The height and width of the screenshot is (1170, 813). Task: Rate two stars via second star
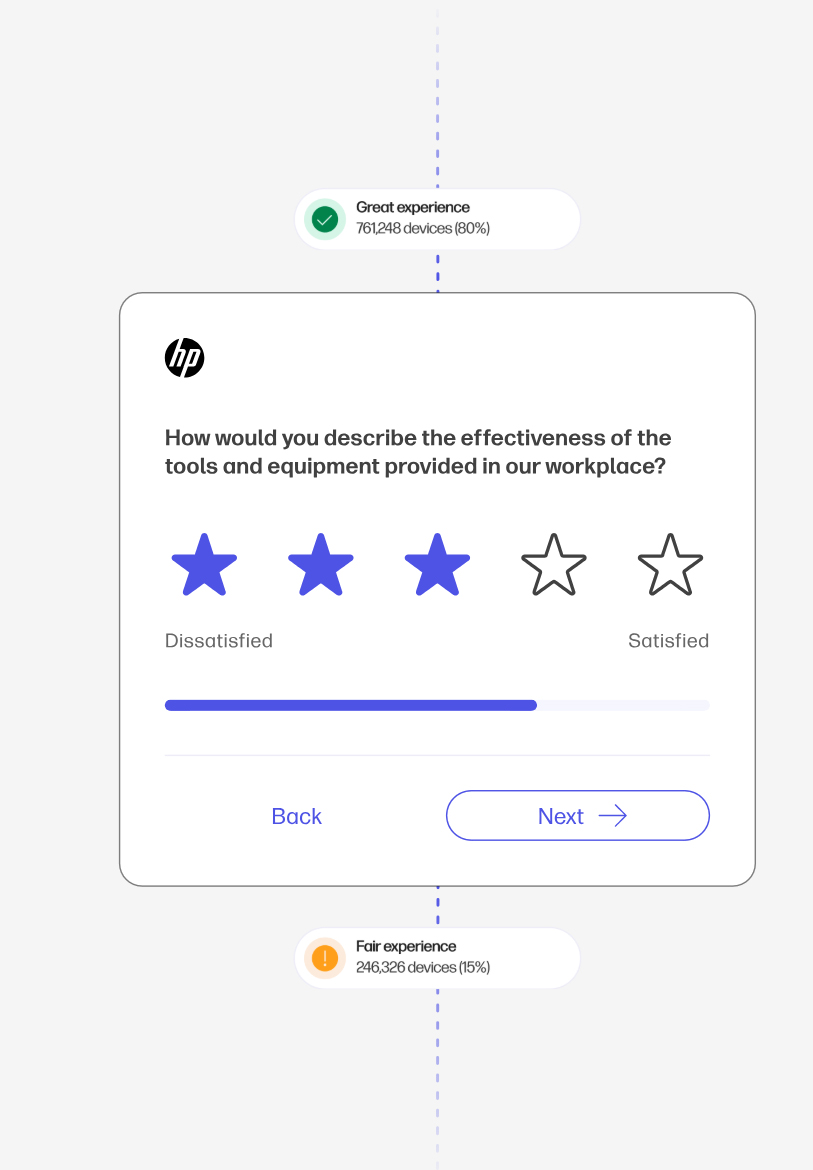(321, 565)
